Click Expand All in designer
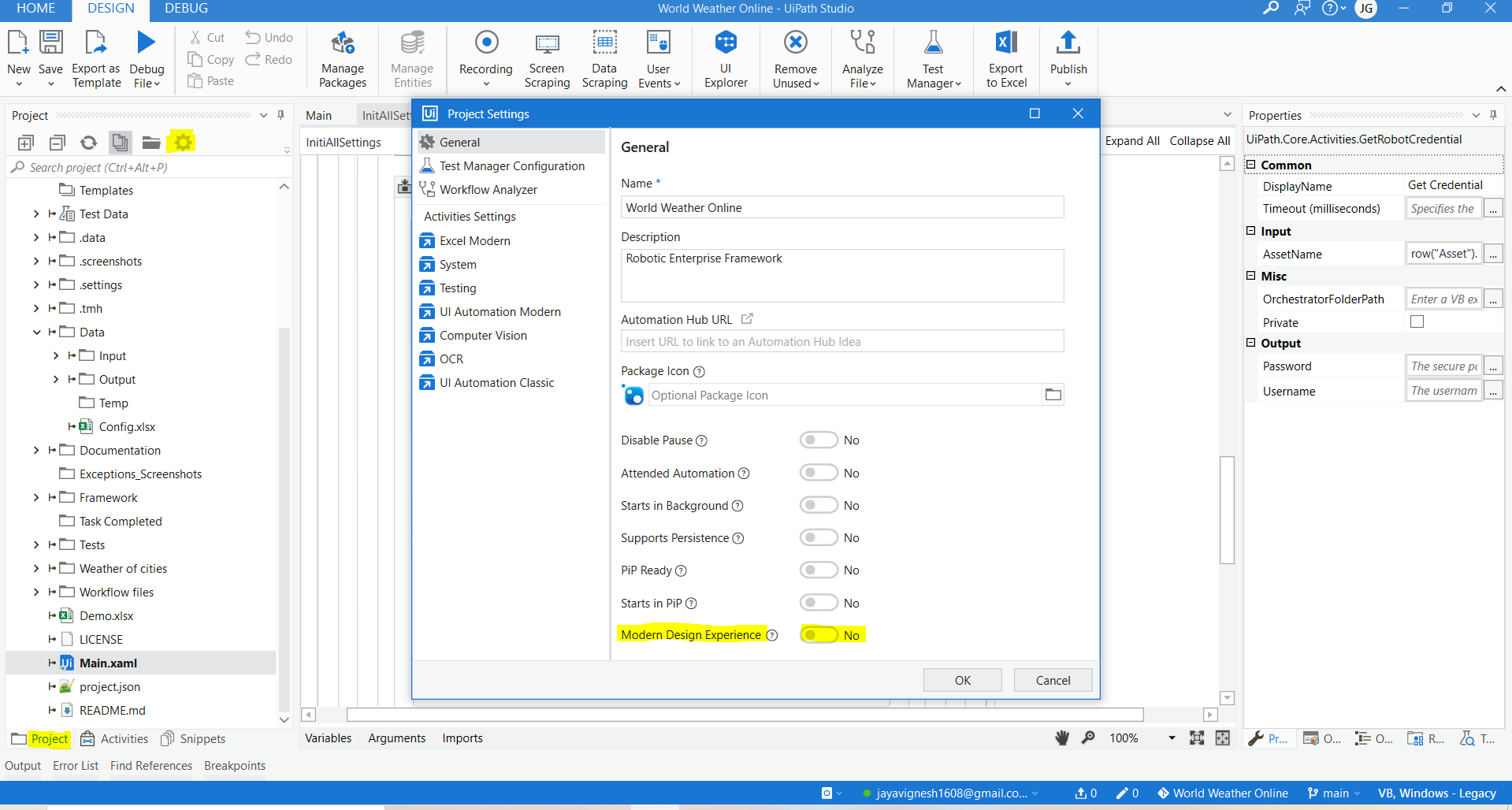 point(1132,141)
